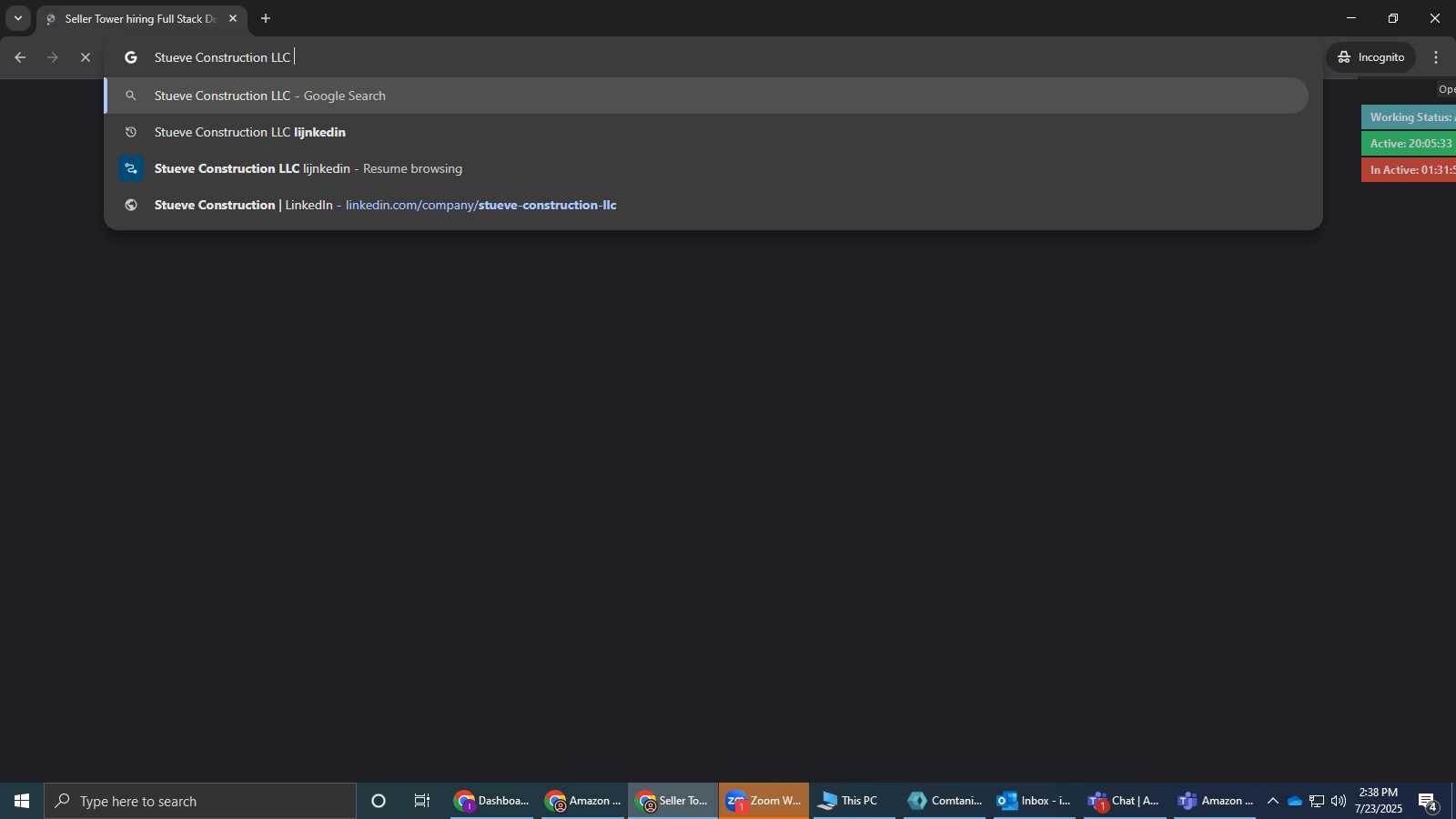1456x819 pixels.
Task: Open This PC from the taskbar
Action: point(854,801)
